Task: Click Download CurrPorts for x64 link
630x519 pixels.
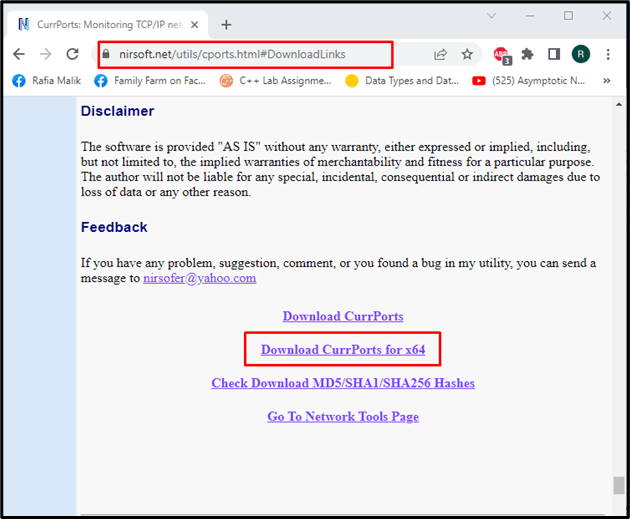Action: (x=343, y=349)
